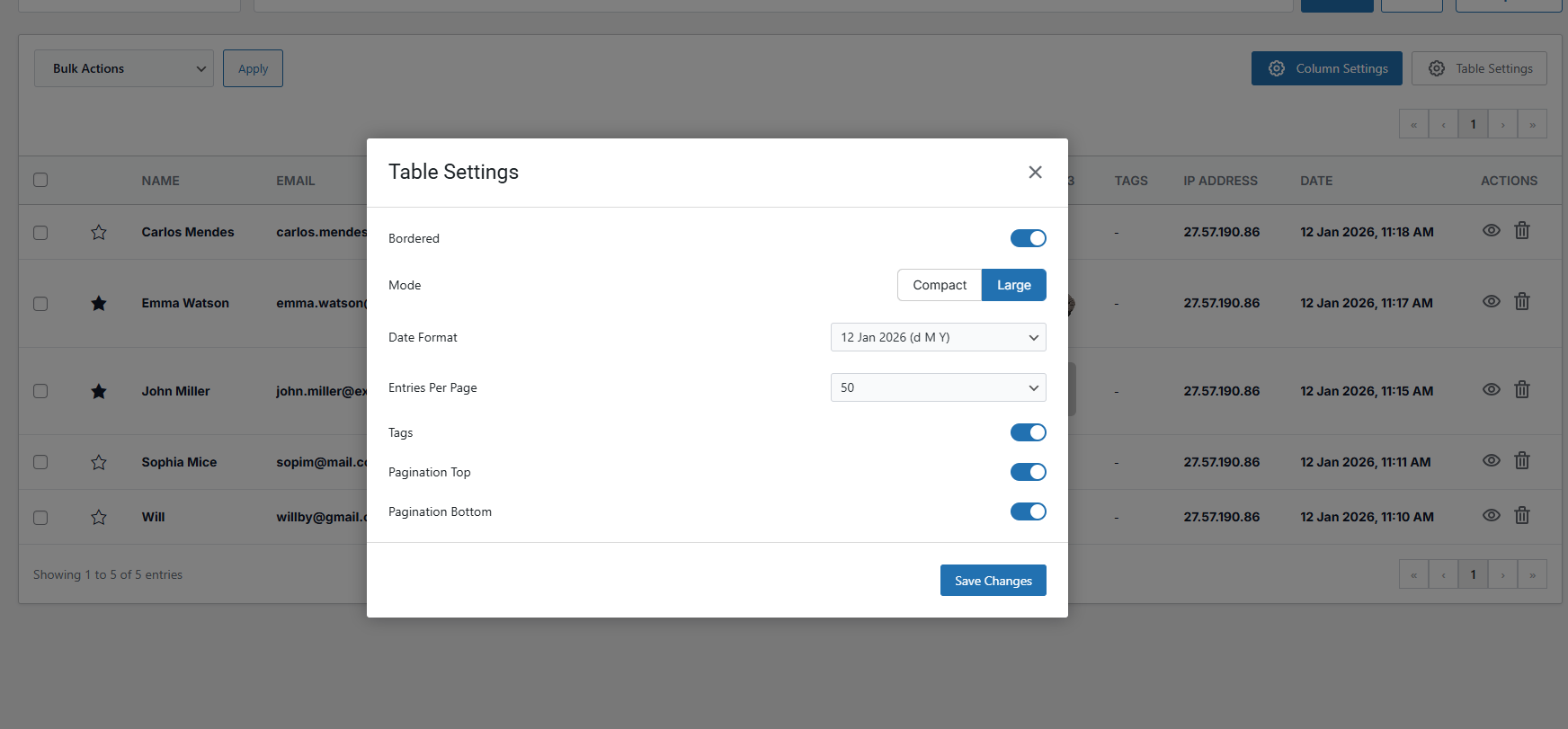This screenshot has height=729, width=1568.
Task: Check the select-all checkbox in table header
Action: [40, 180]
